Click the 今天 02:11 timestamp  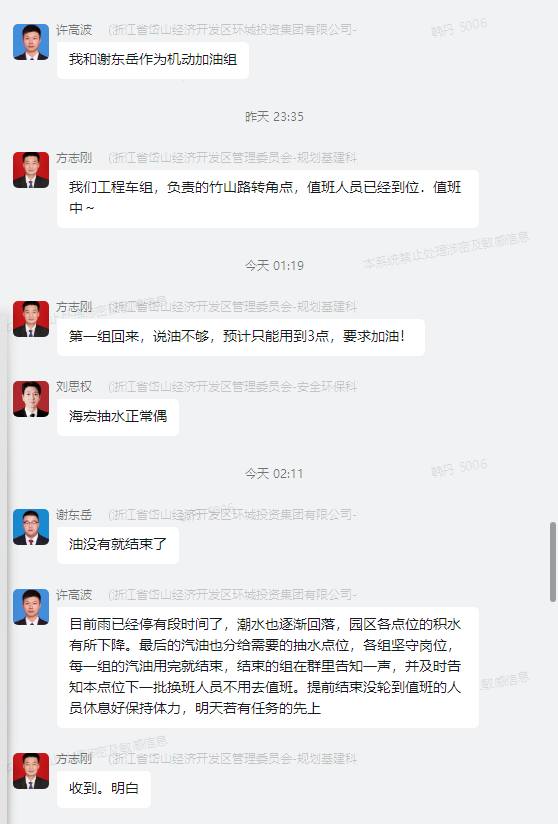pos(274,473)
